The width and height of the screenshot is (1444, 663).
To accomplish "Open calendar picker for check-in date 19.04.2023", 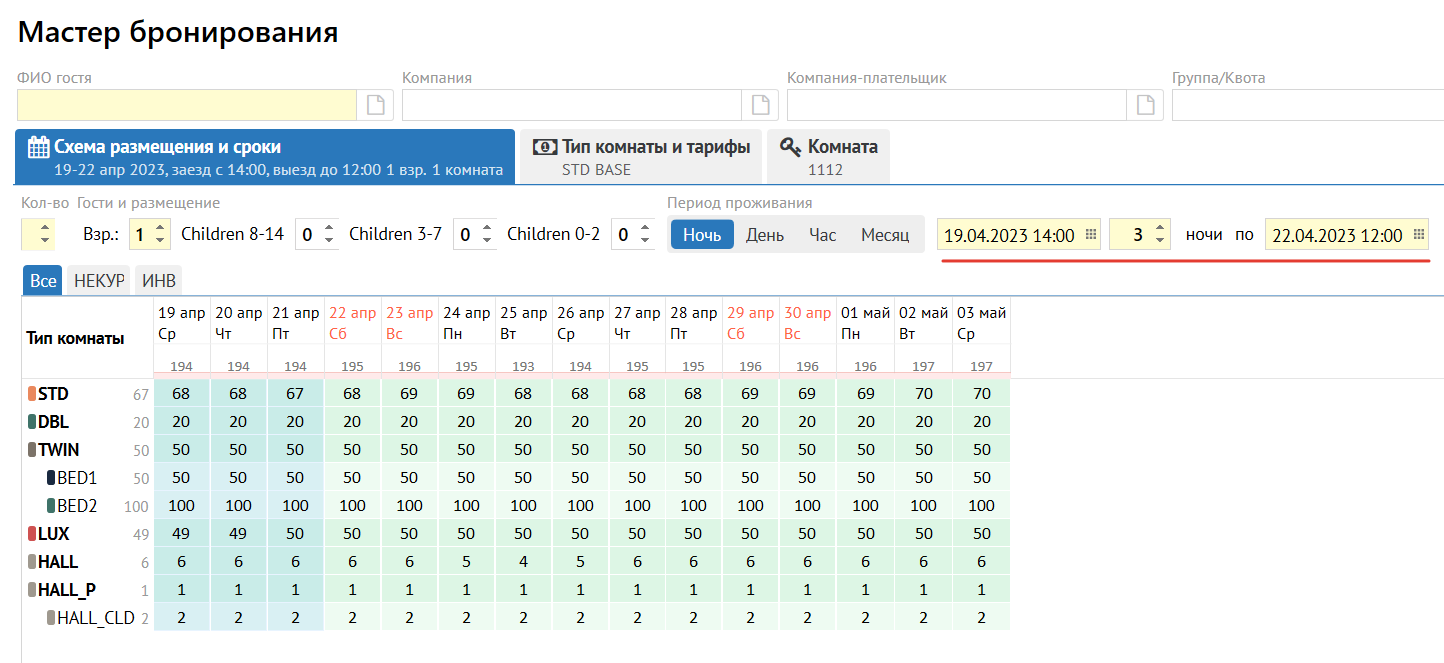I will [x=1090, y=235].
